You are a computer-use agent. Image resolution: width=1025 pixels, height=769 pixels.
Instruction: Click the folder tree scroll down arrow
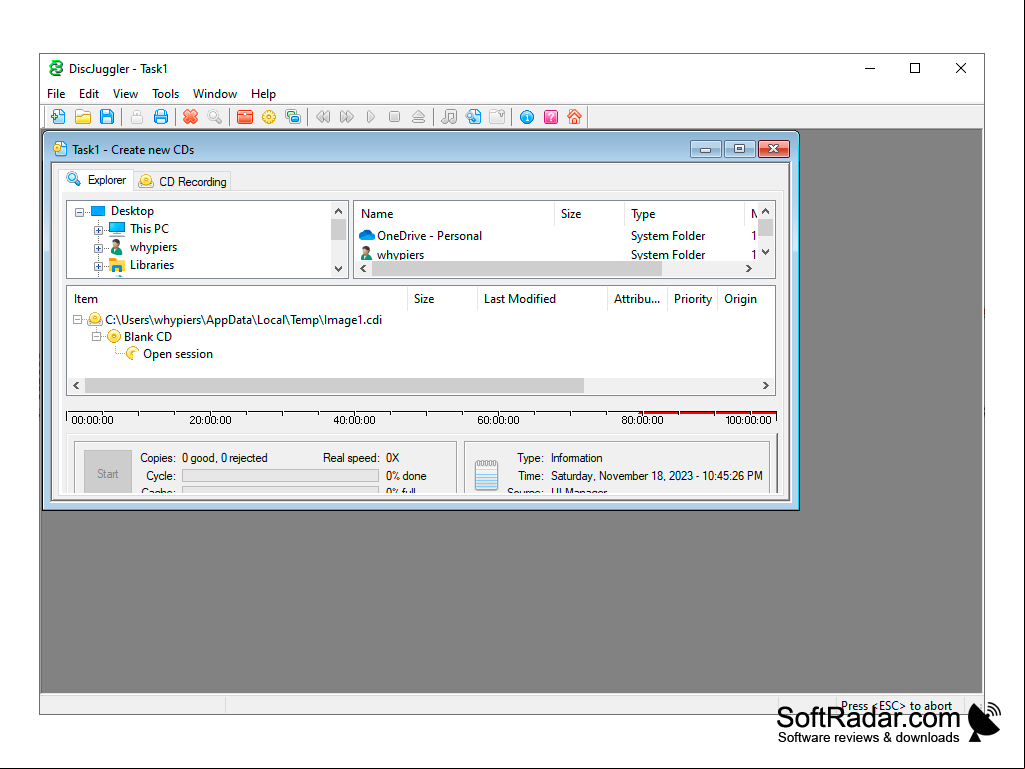[x=338, y=268]
